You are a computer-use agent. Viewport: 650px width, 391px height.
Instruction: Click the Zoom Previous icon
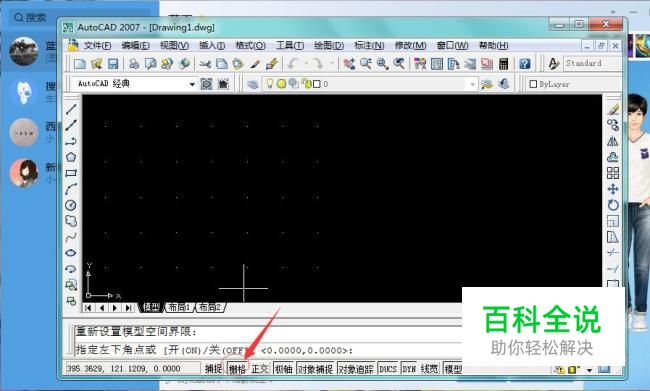399,64
